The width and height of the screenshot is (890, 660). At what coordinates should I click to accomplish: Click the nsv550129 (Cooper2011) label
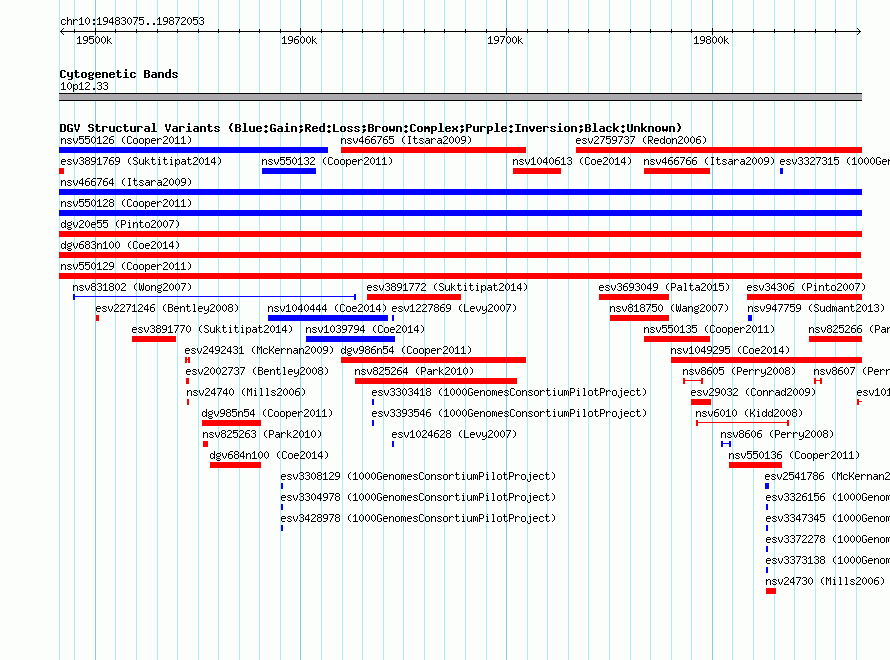click(x=126, y=266)
